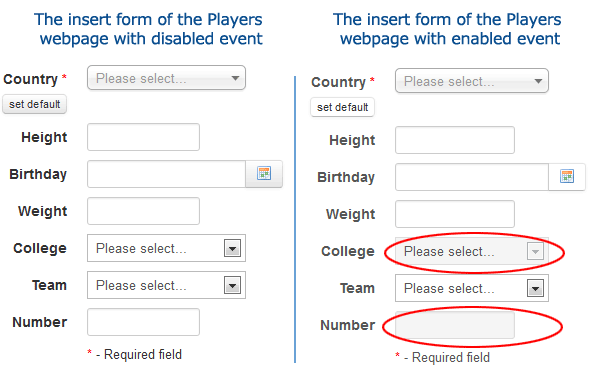591x375 pixels.
Task: Click the Birthday text field in right form
Action: 472,177
